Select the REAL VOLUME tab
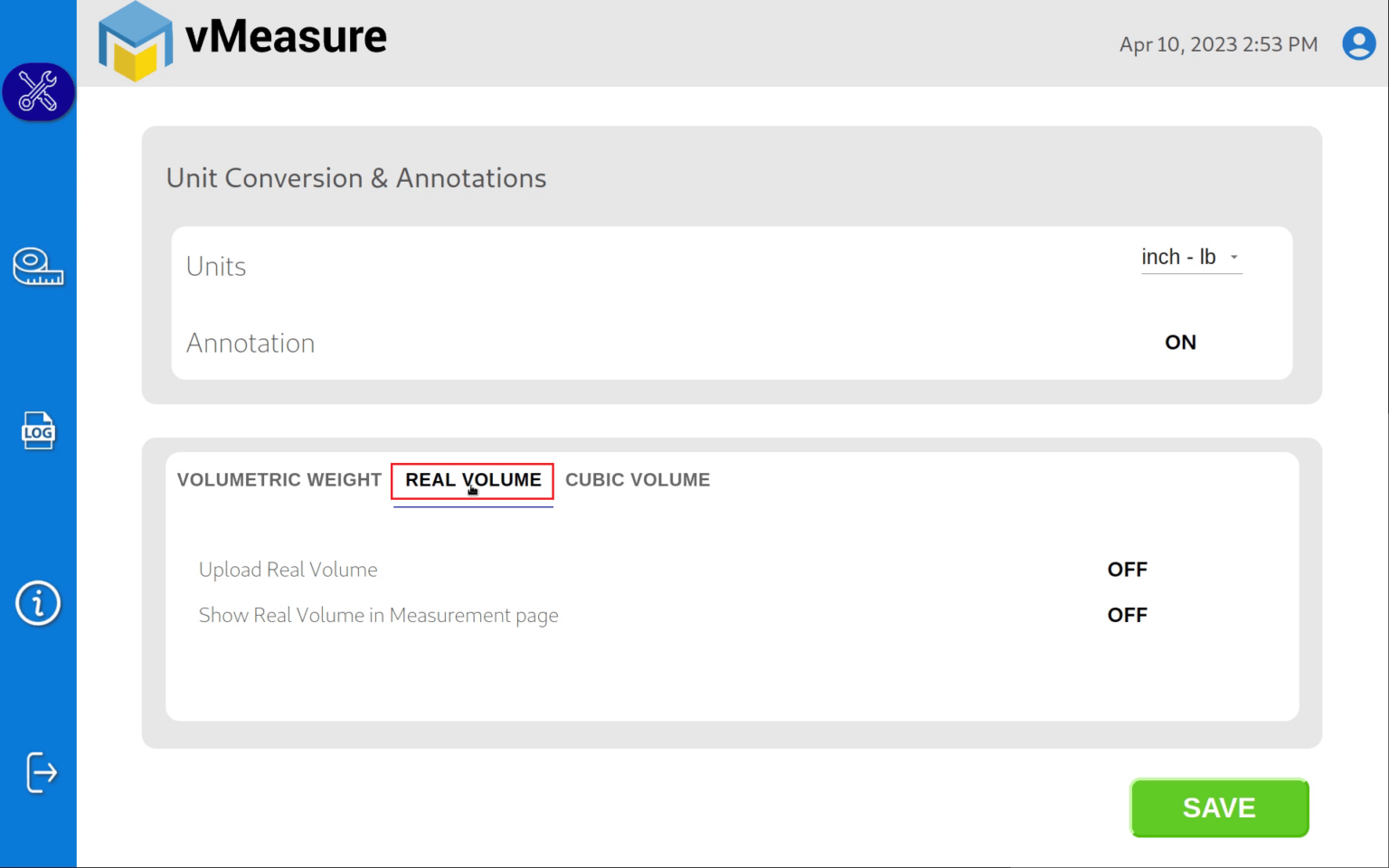Image resolution: width=1389 pixels, height=868 pixels. point(472,479)
